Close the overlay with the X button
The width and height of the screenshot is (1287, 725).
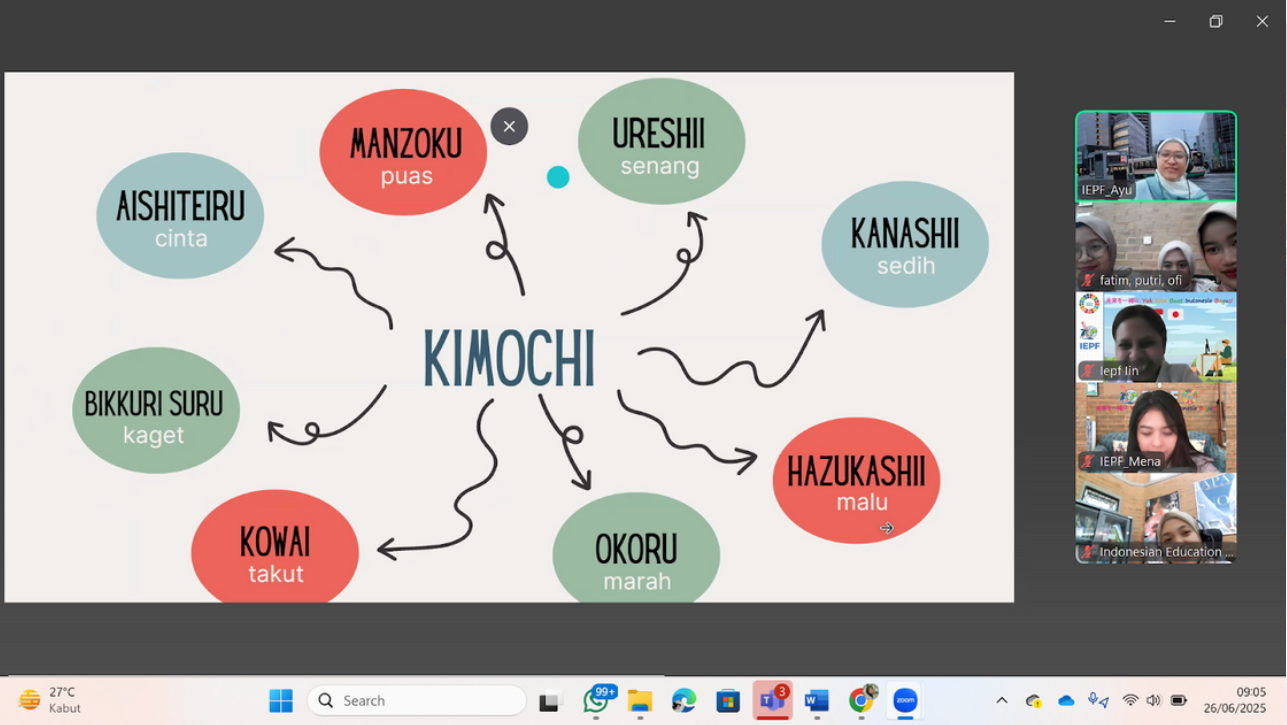click(509, 127)
